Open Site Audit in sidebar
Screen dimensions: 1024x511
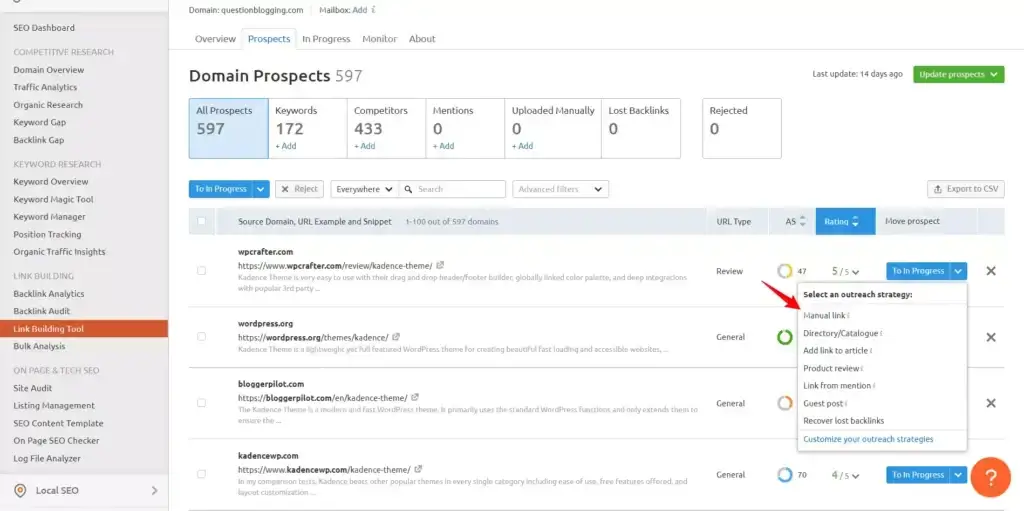click(33, 388)
